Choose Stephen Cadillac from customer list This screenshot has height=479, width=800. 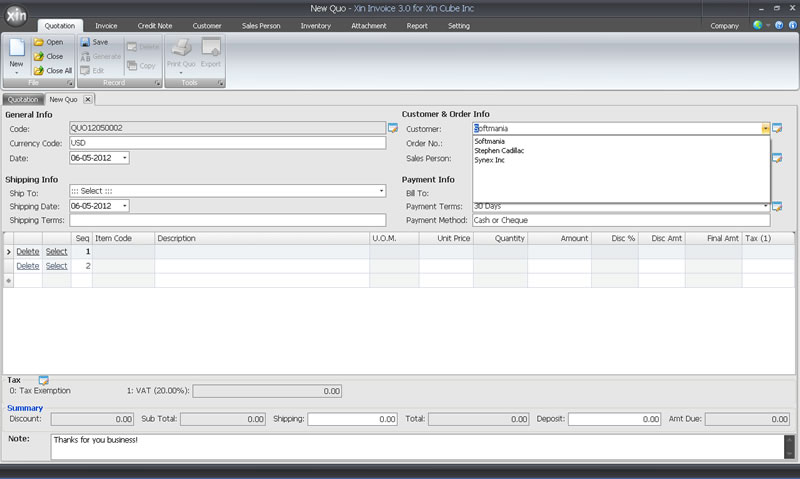click(499, 150)
